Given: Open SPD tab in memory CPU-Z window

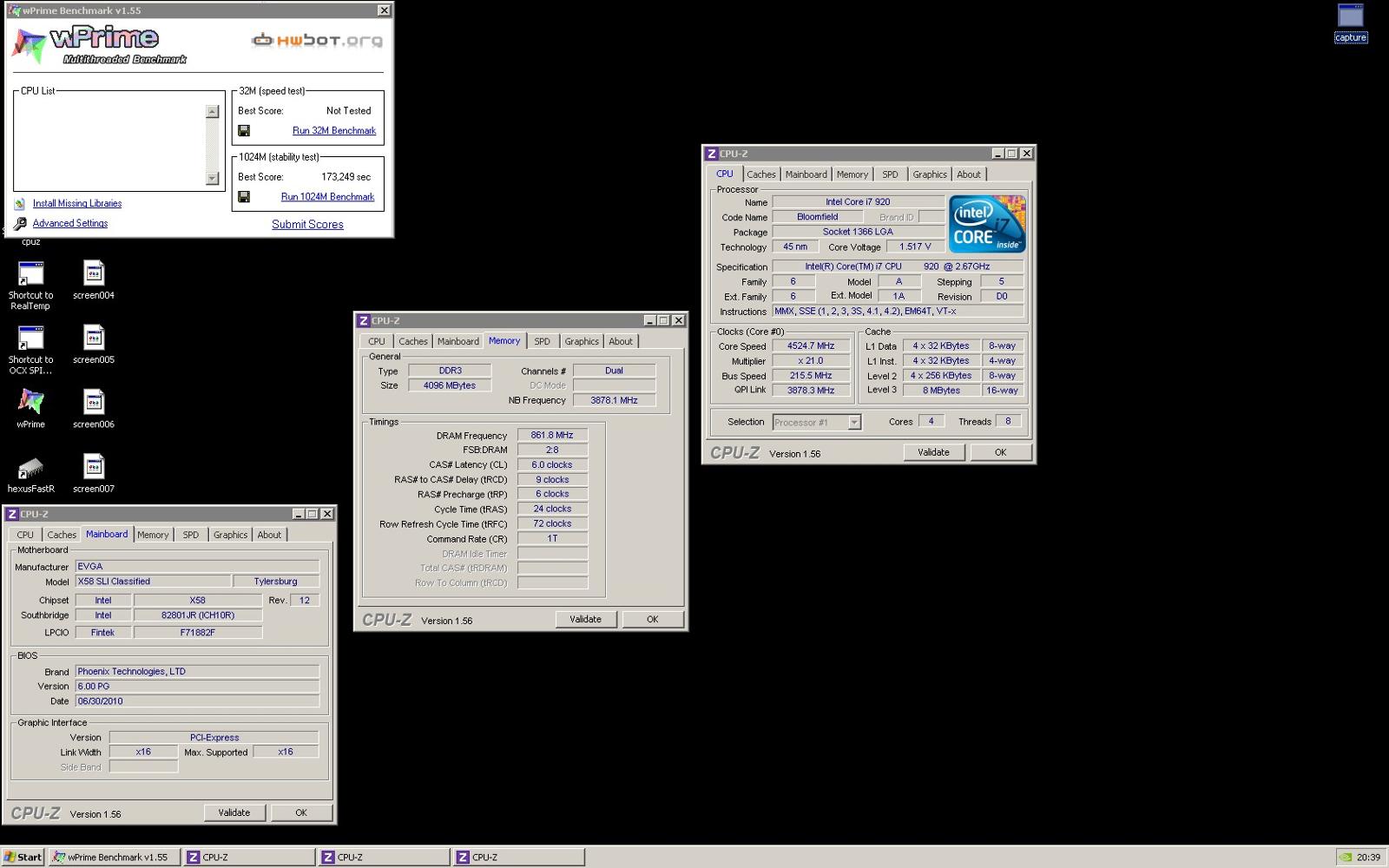Looking at the screenshot, I should [543, 342].
